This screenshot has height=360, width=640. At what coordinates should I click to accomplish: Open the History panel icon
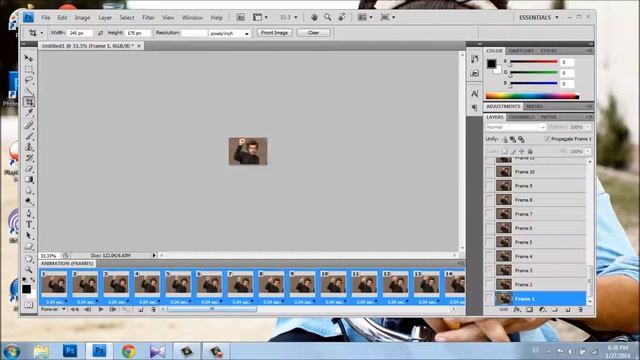coord(474,59)
